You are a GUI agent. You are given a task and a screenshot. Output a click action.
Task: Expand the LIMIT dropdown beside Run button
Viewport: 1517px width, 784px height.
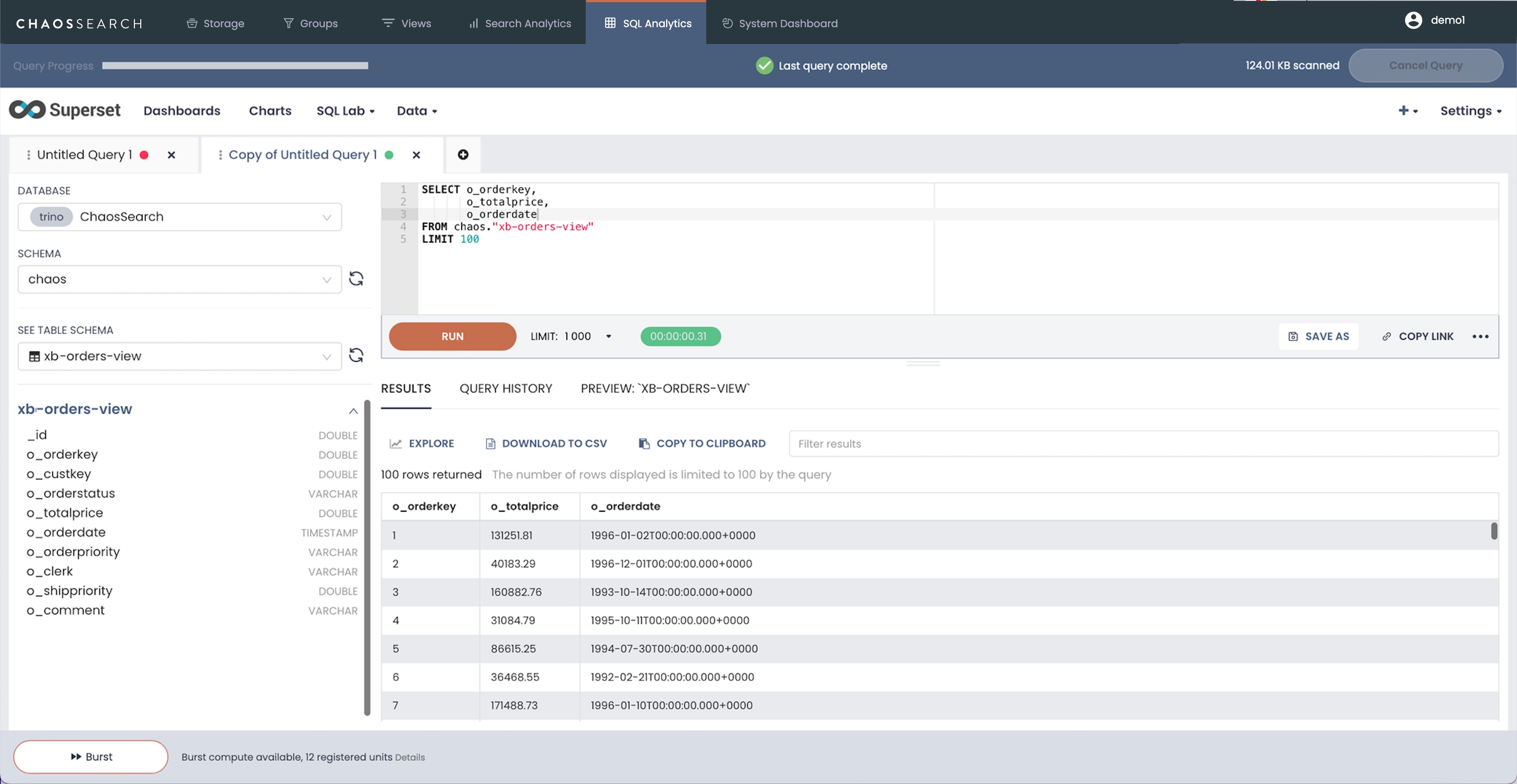[609, 335]
